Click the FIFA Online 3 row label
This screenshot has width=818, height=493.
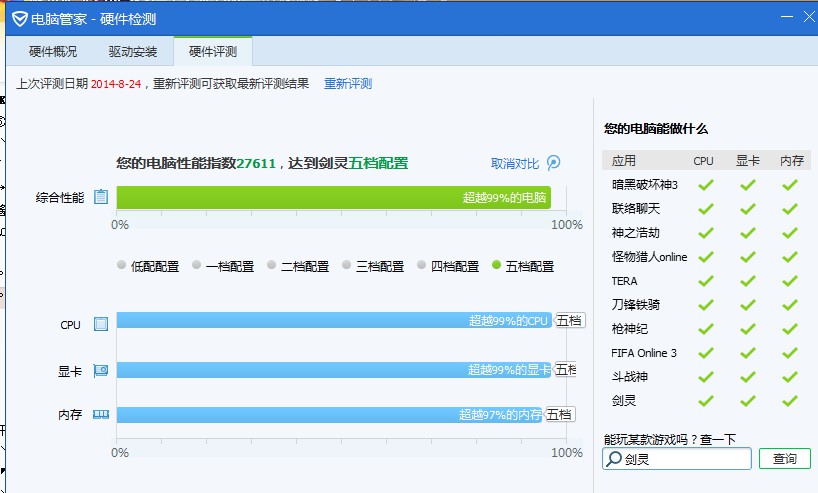[644, 353]
